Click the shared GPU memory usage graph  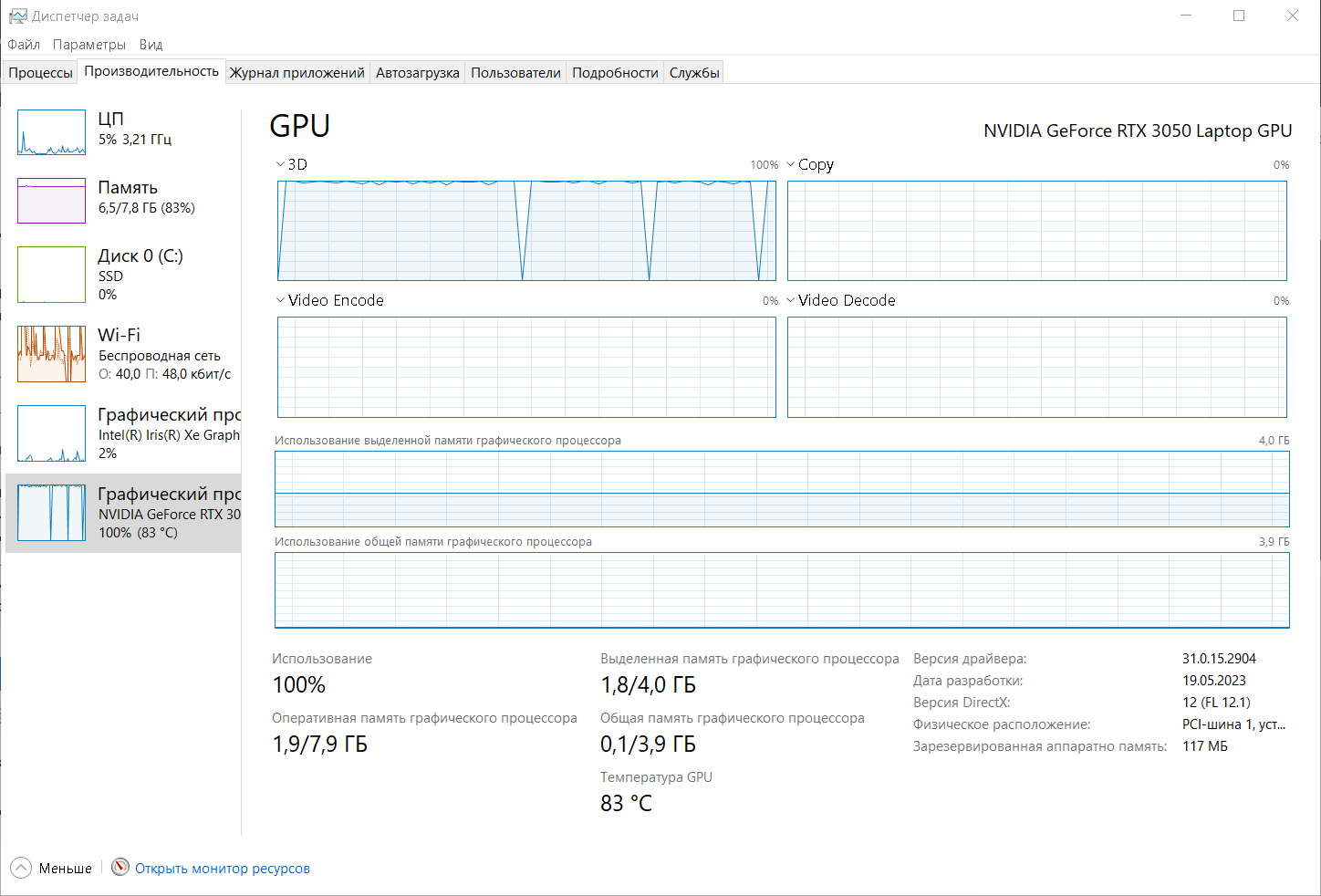(782, 590)
